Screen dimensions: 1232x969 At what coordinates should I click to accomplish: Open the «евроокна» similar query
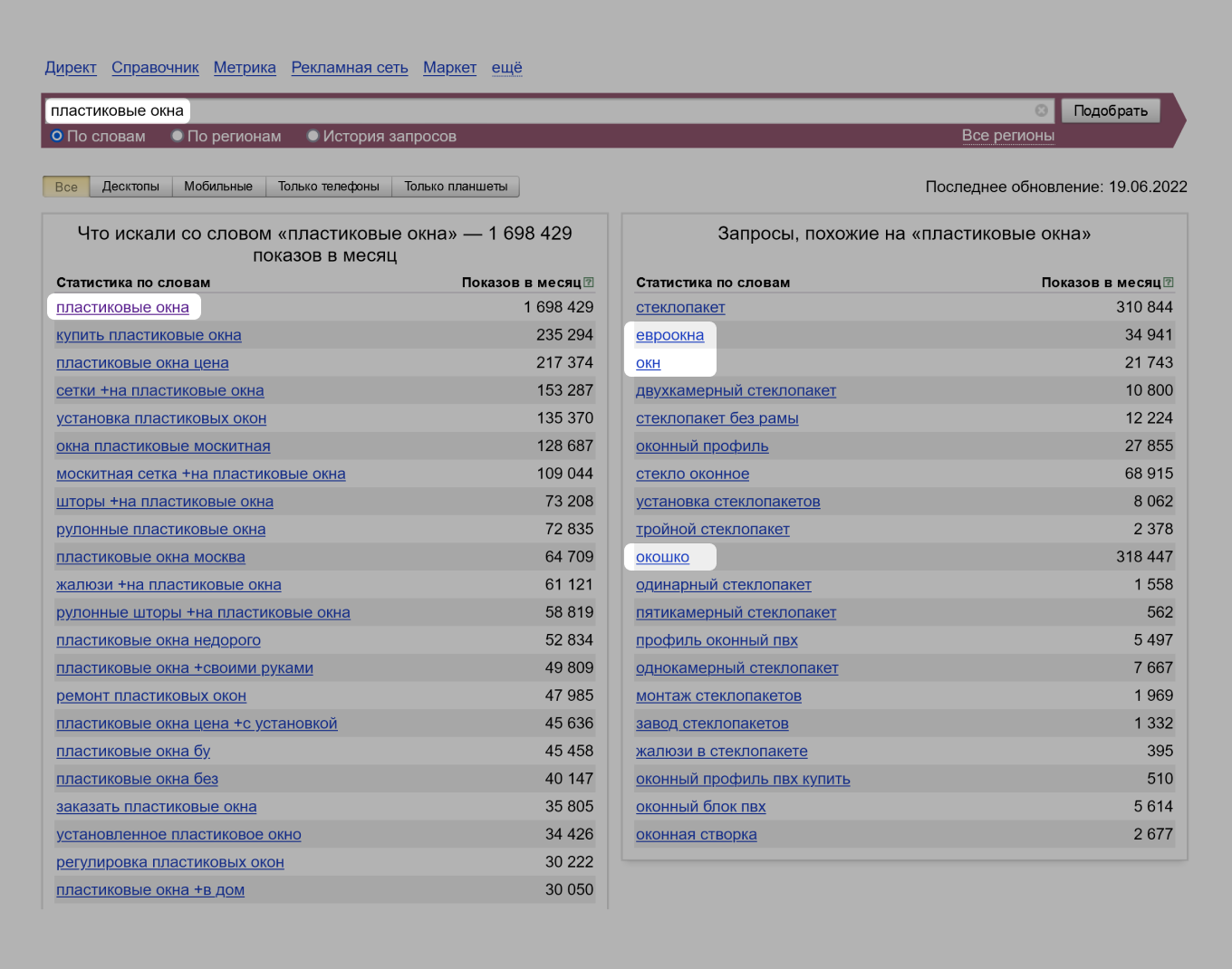[x=669, y=335]
